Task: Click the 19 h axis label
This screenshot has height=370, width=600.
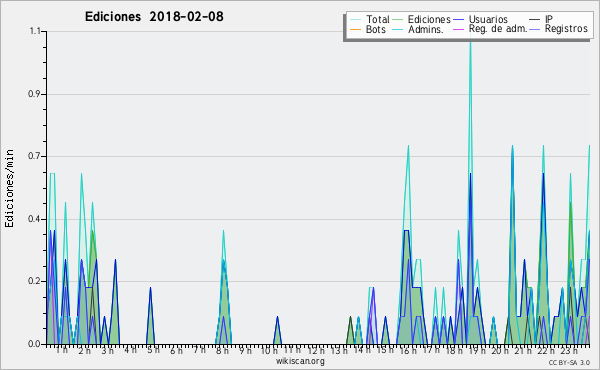Action: coord(477,350)
